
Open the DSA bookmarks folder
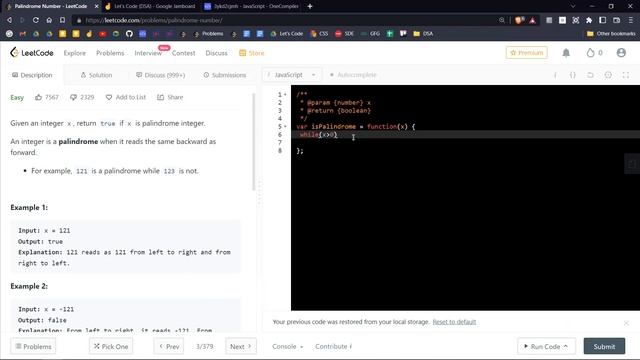coord(423,34)
